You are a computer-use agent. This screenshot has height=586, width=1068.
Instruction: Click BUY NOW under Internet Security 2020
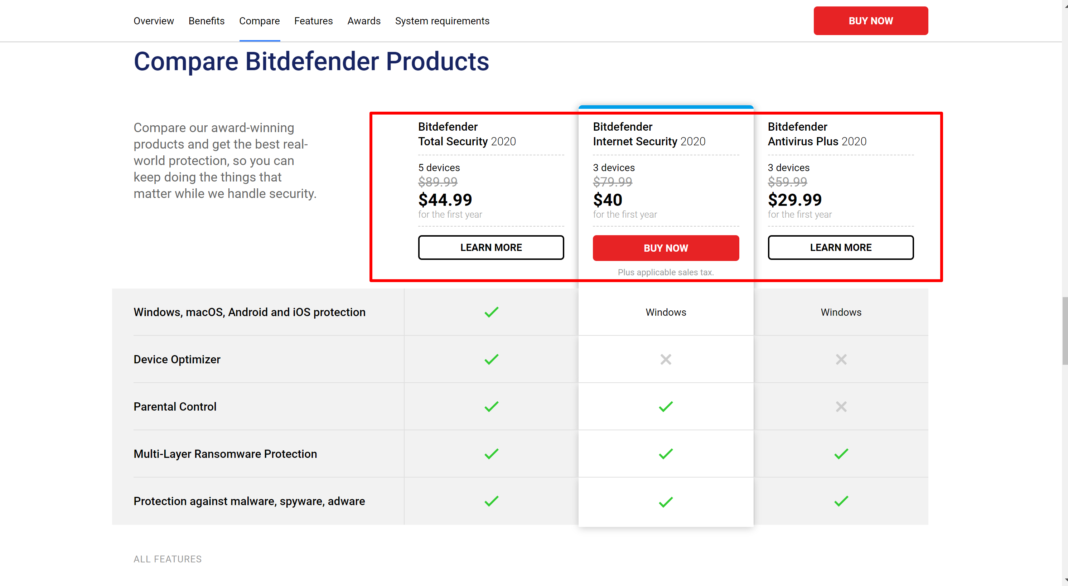[x=666, y=248]
